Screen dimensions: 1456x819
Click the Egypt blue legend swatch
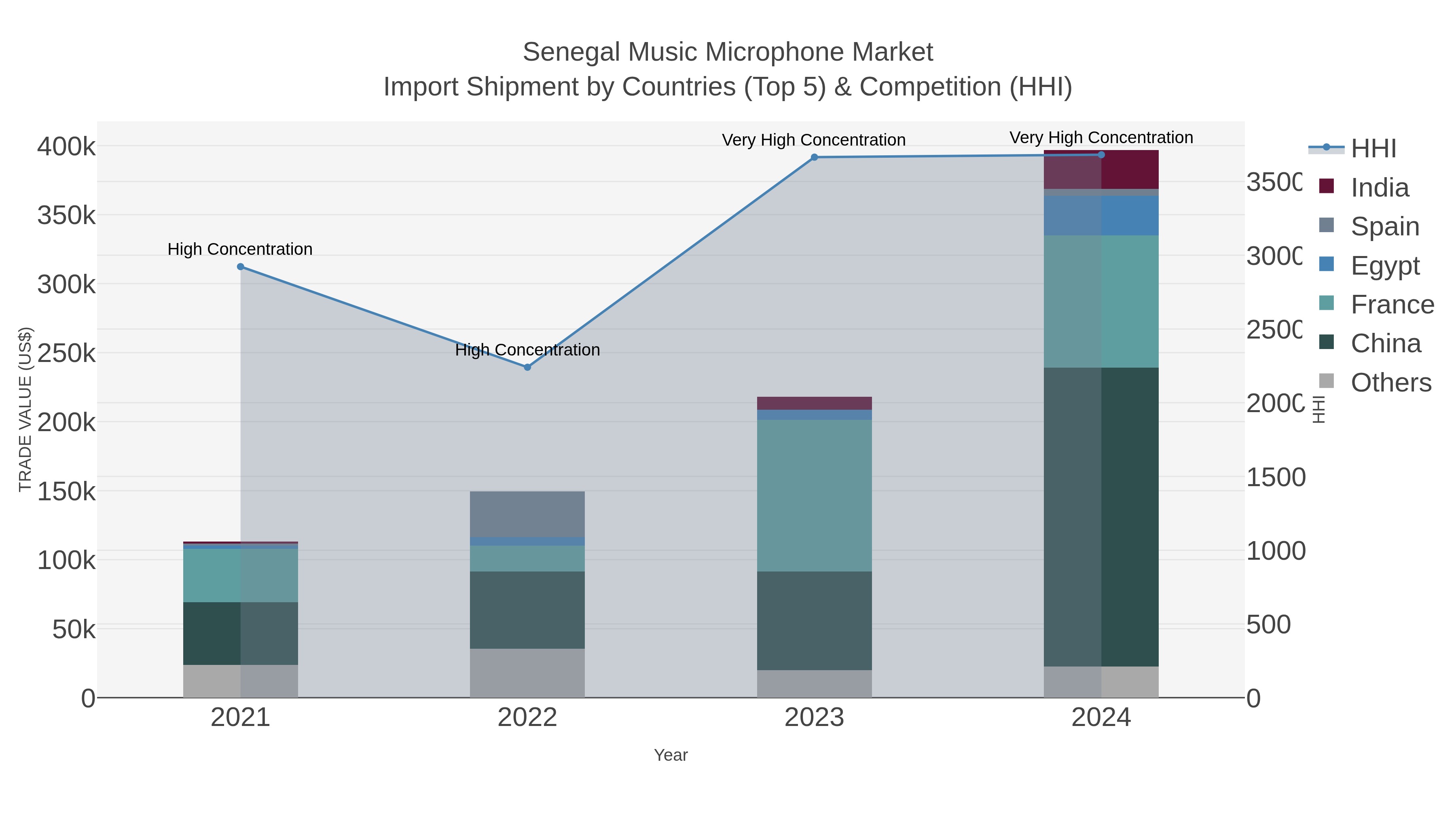(x=1326, y=264)
